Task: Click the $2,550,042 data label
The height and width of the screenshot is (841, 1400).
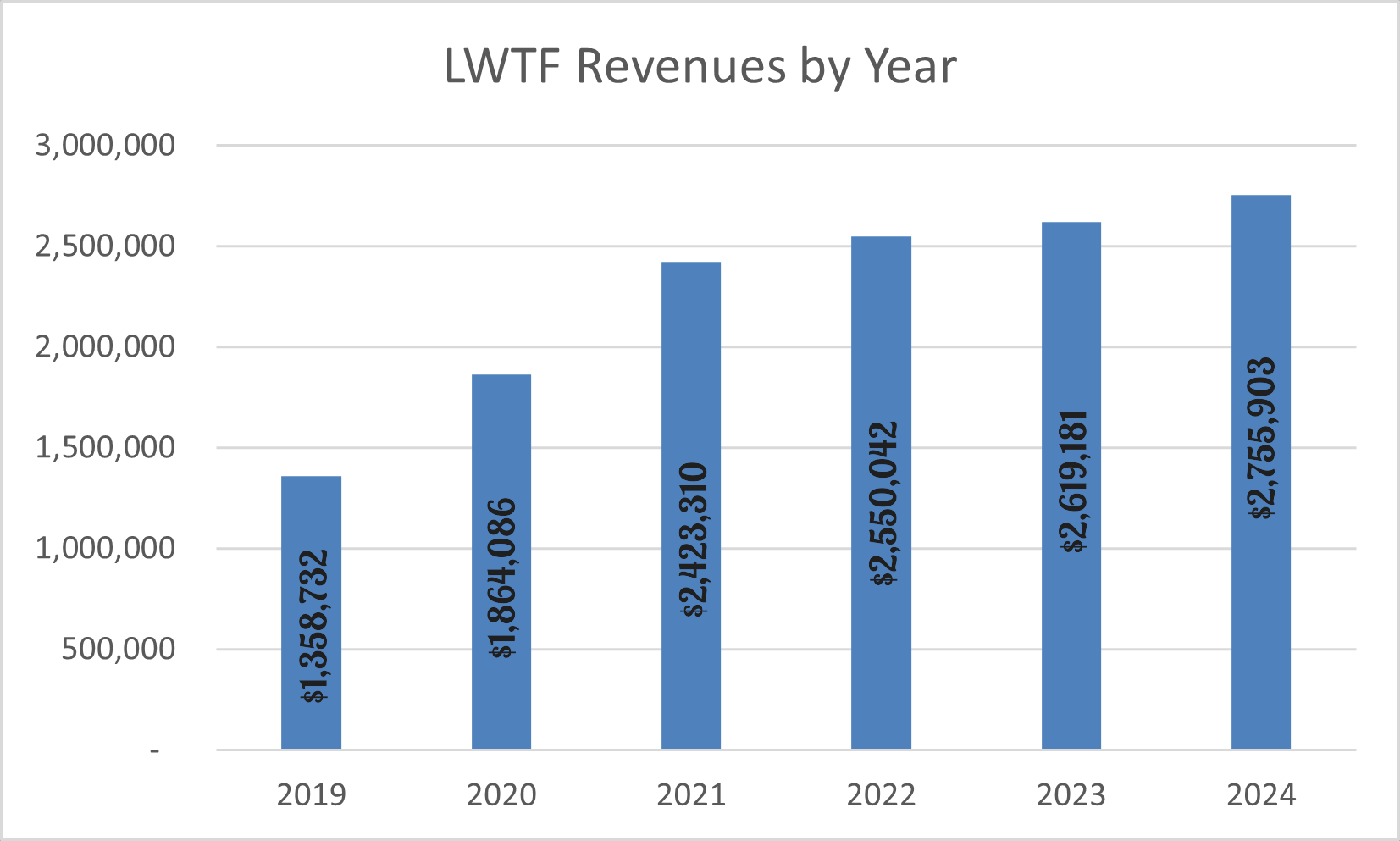Action: [884, 503]
